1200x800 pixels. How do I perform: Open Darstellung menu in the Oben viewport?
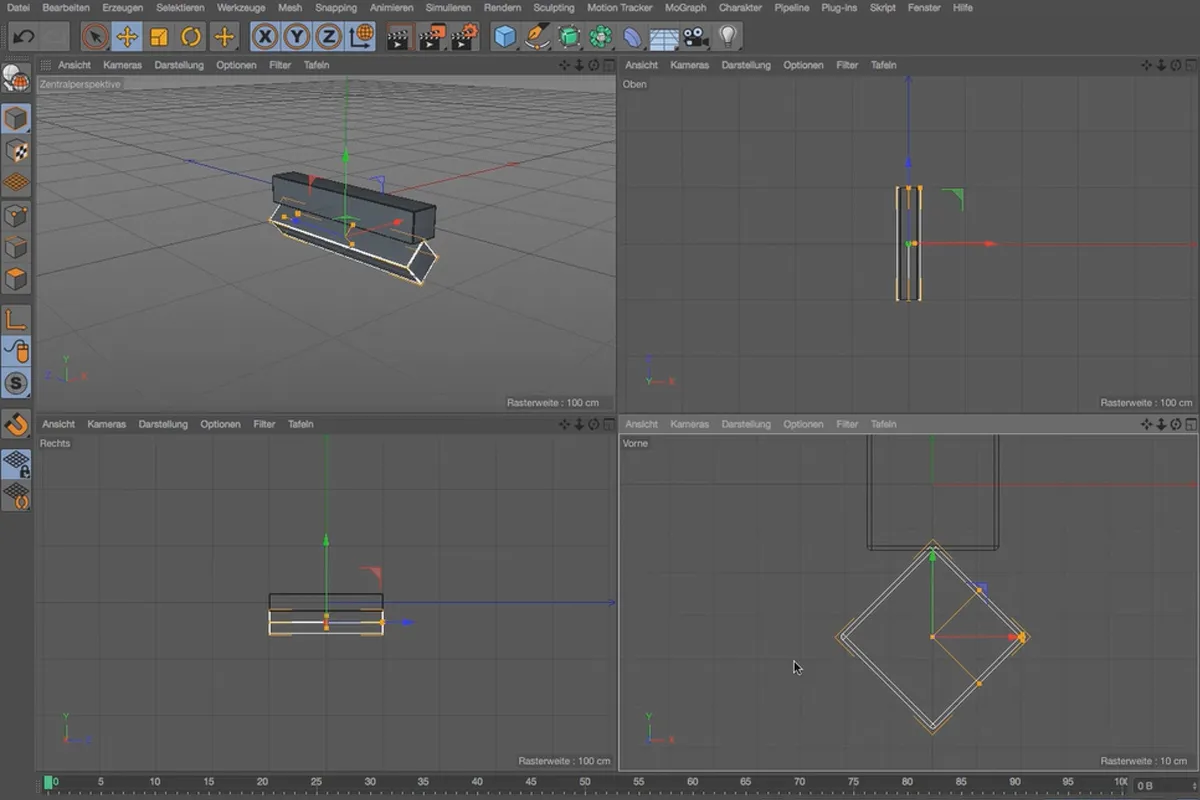click(746, 65)
